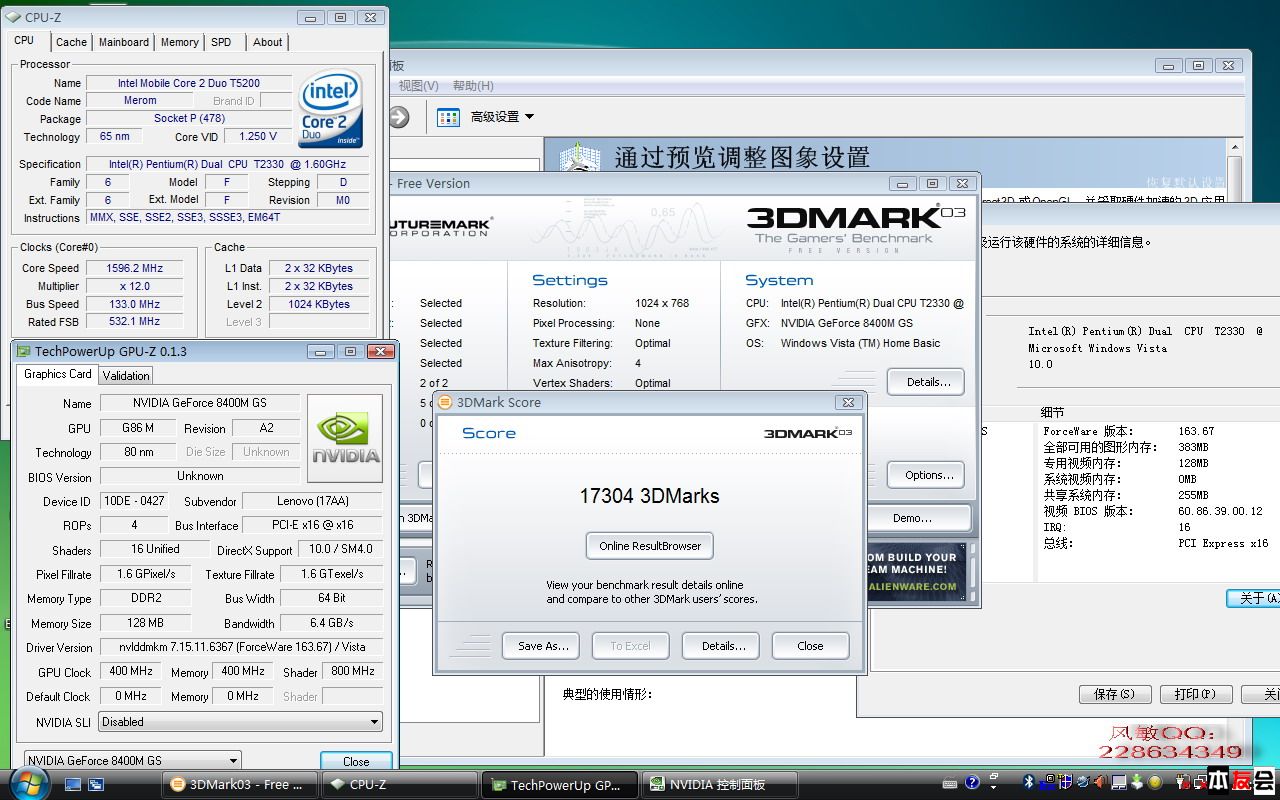Viewport: 1280px width, 800px height.
Task: Click the System Details button in 3DMark03
Action: point(926,382)
